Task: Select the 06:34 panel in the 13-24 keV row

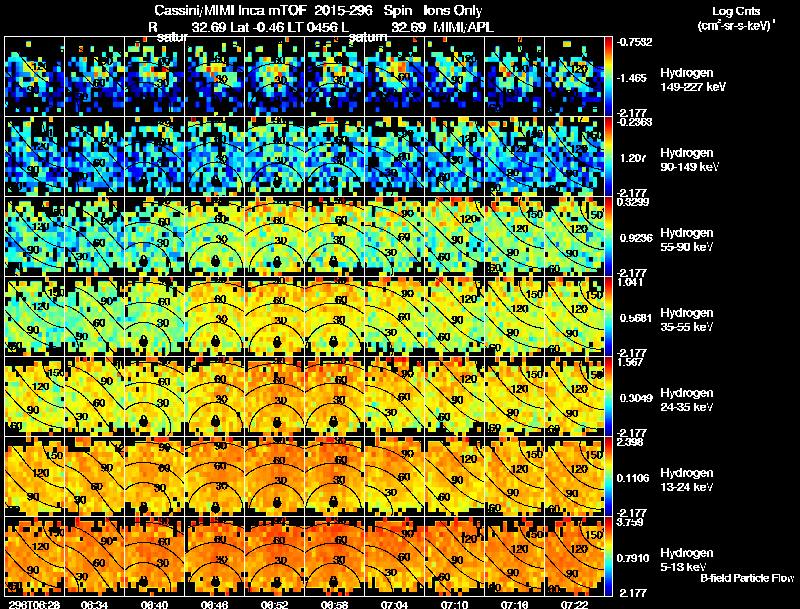Action: pos(94,476)
